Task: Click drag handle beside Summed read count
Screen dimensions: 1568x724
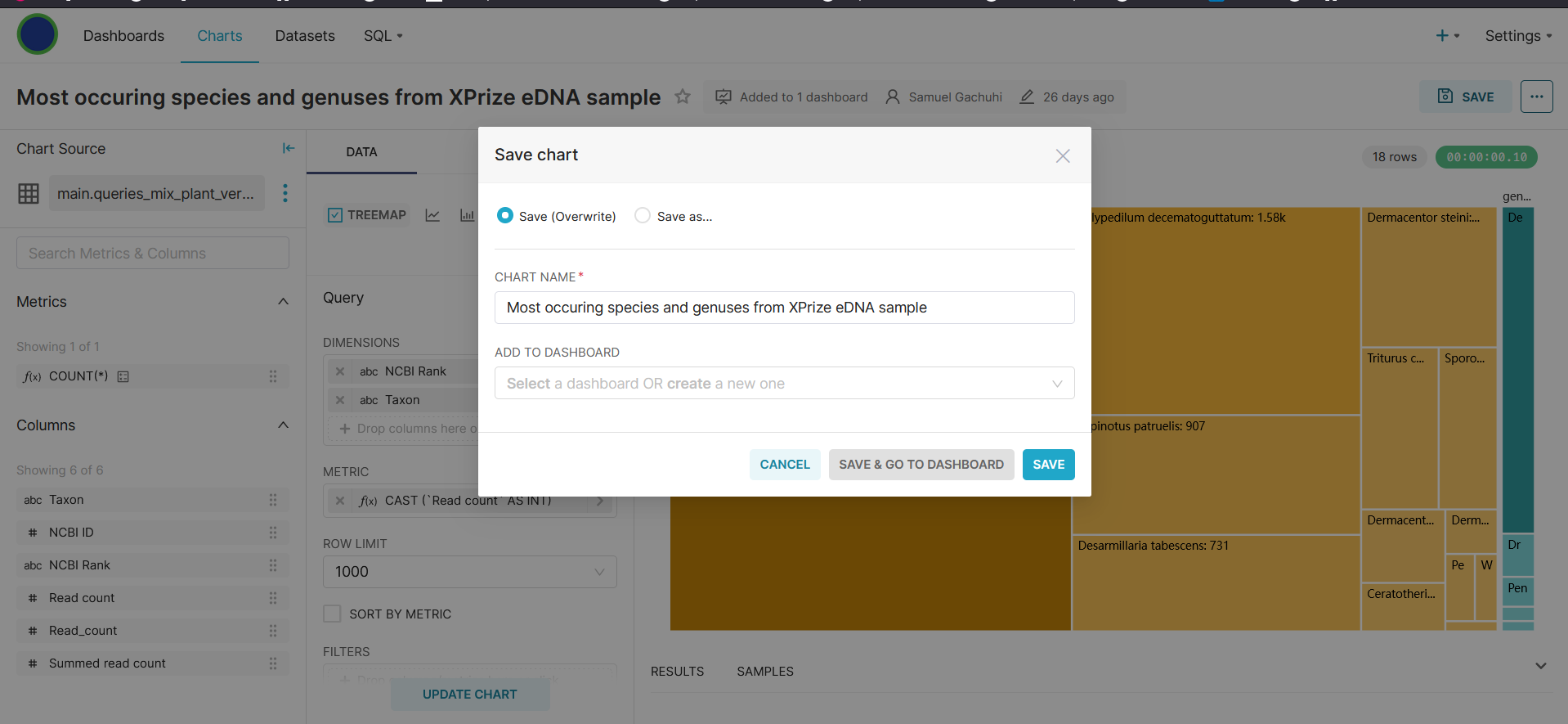Action: 273,663
